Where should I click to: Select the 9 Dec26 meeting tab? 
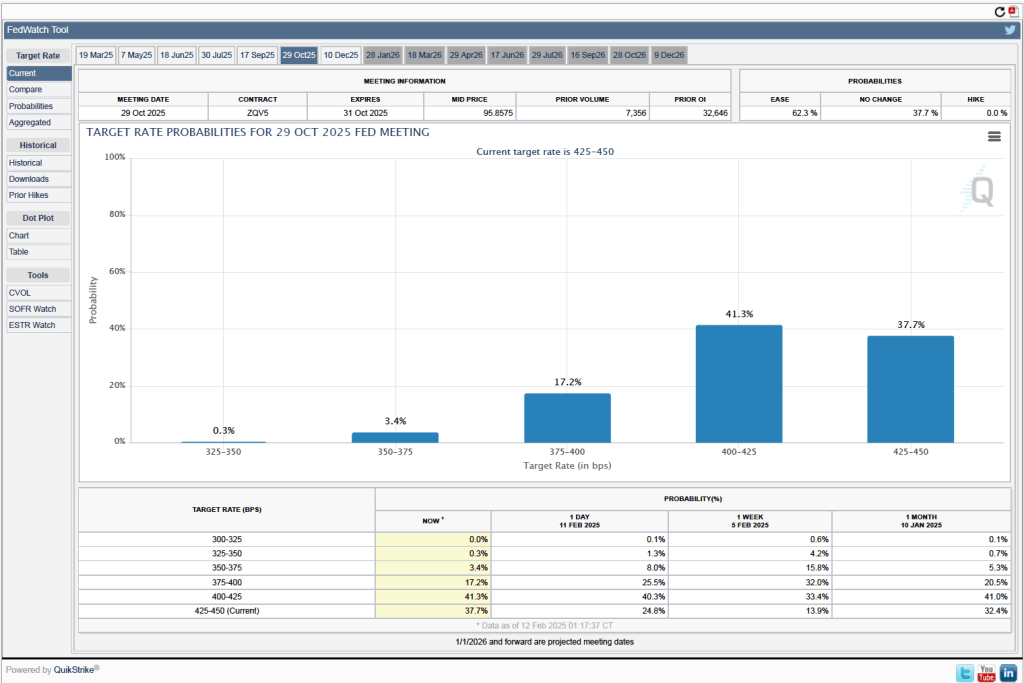point(669,55)
